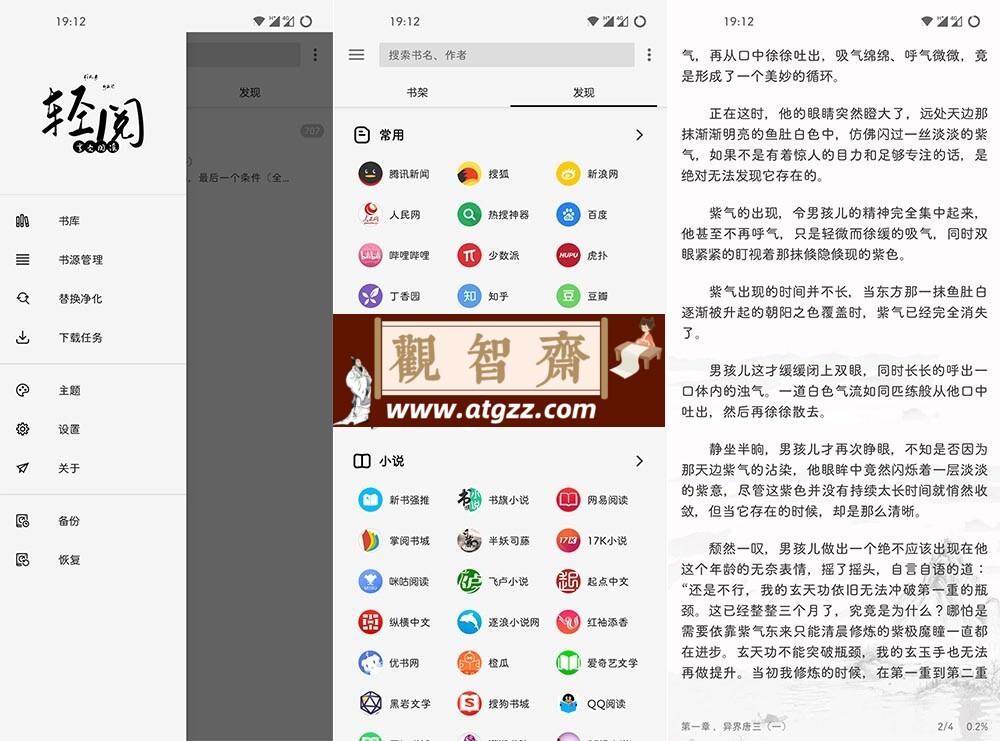
Task: Open the 书旗小说 icon
Action: coord(469,500)
